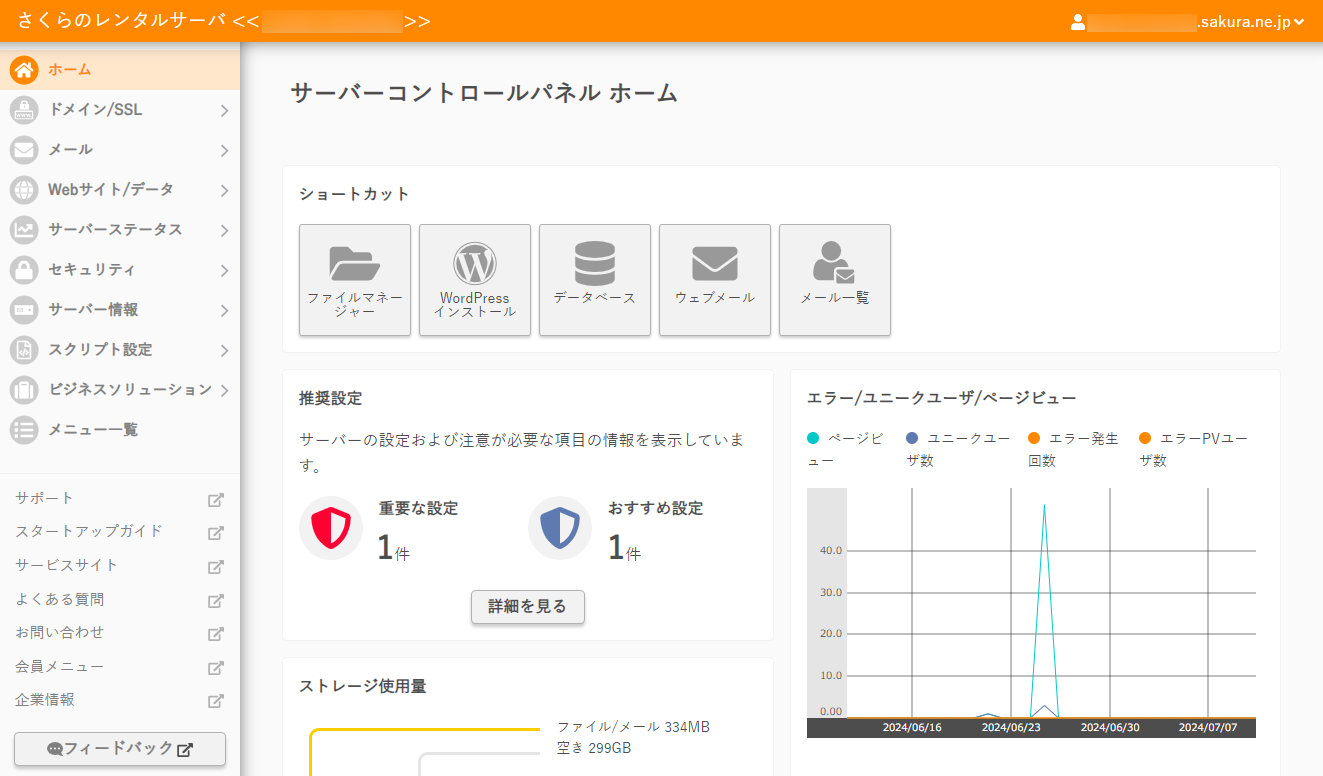The height and width of the screenshot is (776, 1323).
Task: Open the ファイルマネージャー shortcut icon
Action: coord(354,265)
